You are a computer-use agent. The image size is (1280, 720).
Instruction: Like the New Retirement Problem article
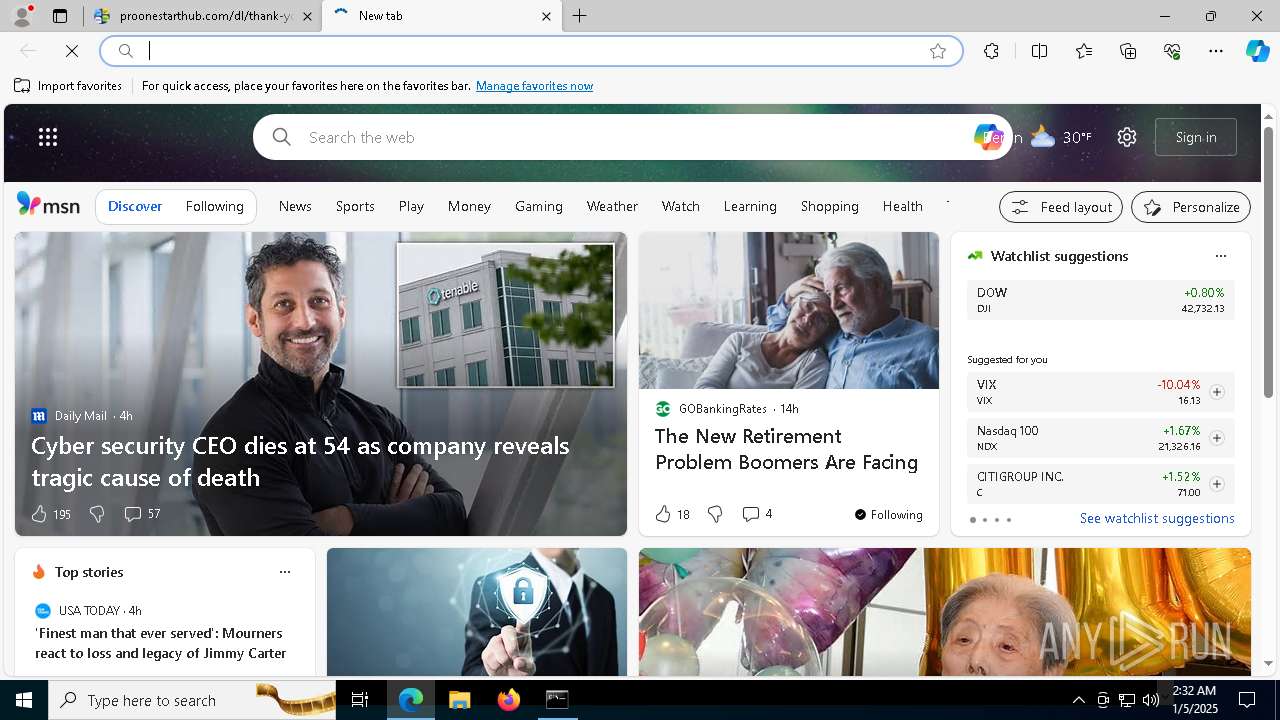(673, 514)
